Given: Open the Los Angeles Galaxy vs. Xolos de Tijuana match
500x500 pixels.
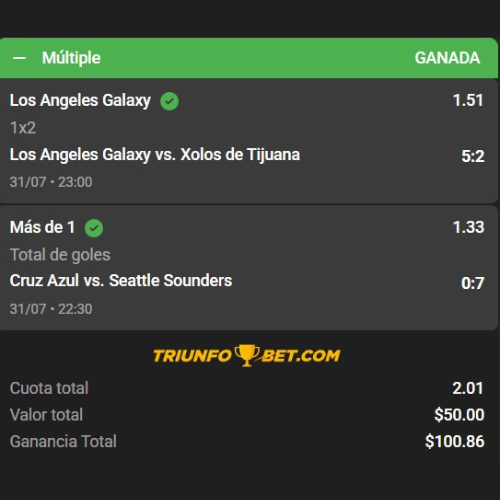Looking at the screenshot, I should pos(155,155).
